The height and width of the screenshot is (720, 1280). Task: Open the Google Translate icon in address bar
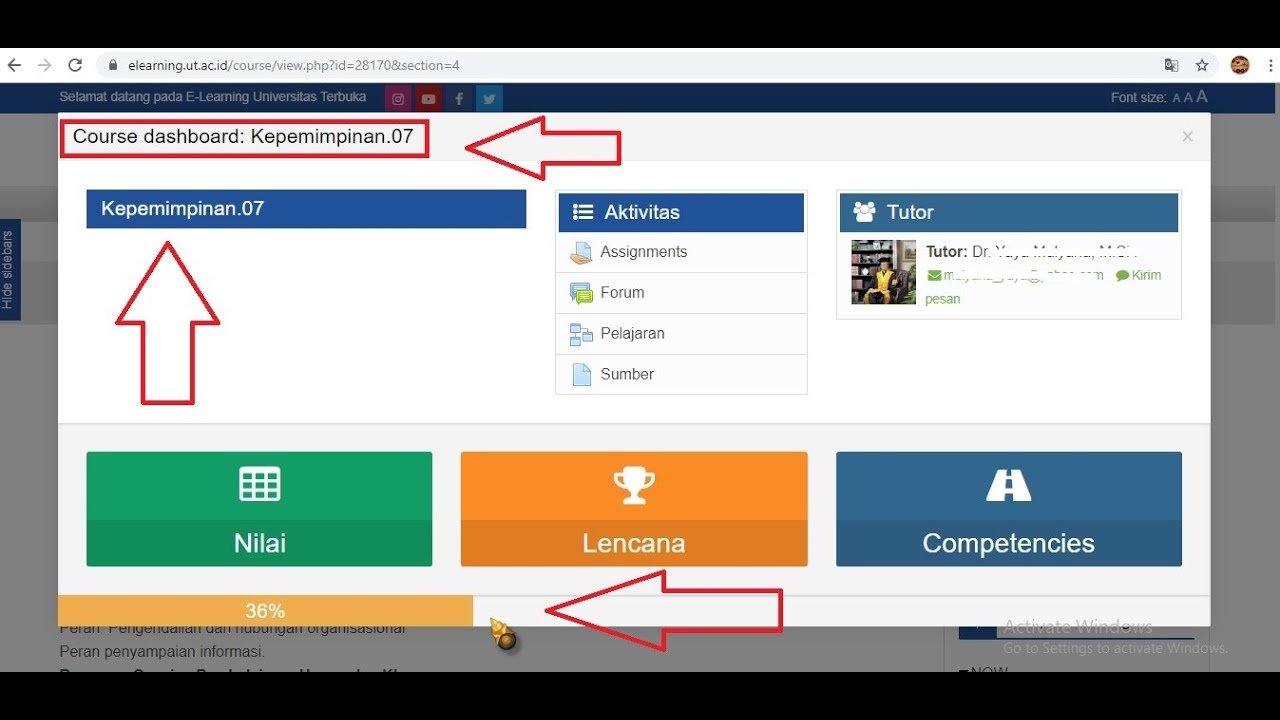tap(1171, 65)
